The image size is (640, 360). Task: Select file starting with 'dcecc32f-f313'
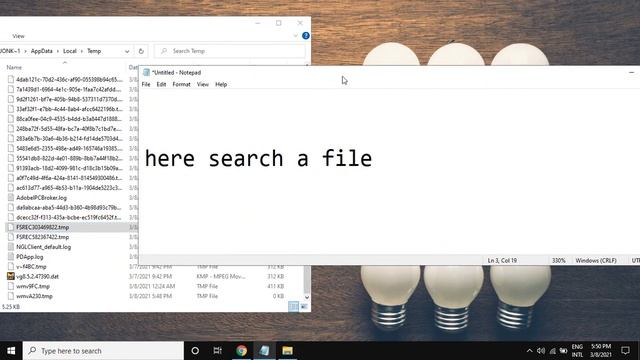(x=69, y=217)
